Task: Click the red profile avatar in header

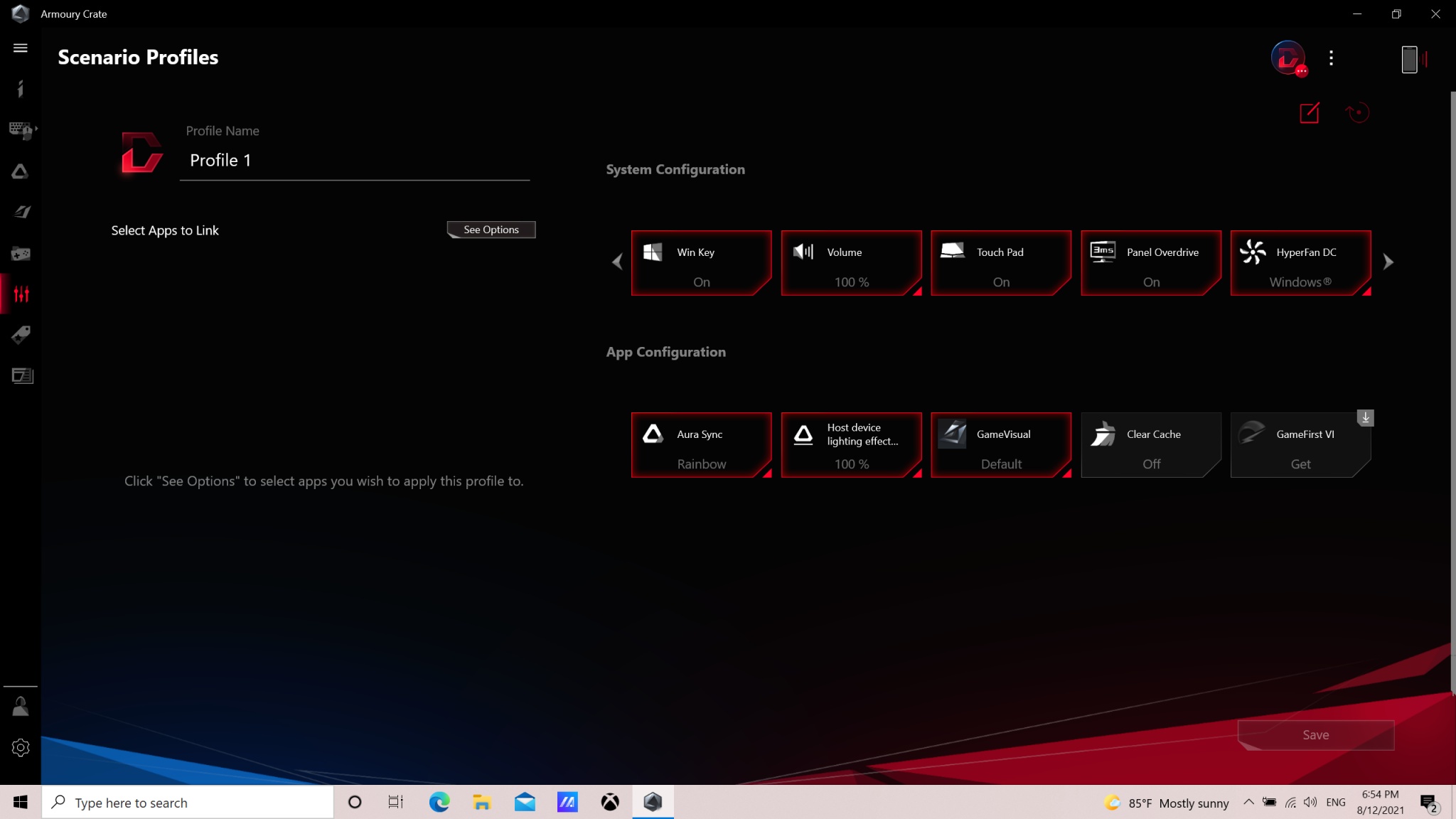Action: point(1288,58)
